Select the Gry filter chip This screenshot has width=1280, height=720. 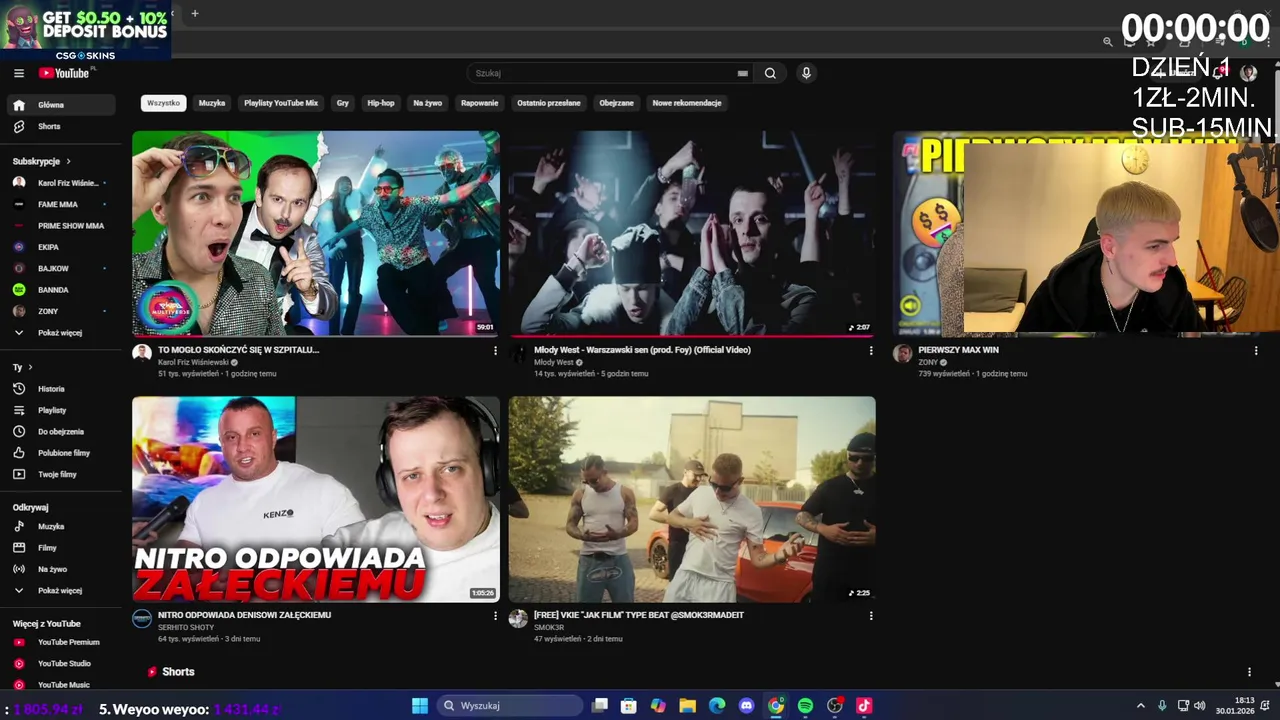click(x=343, y=103)
